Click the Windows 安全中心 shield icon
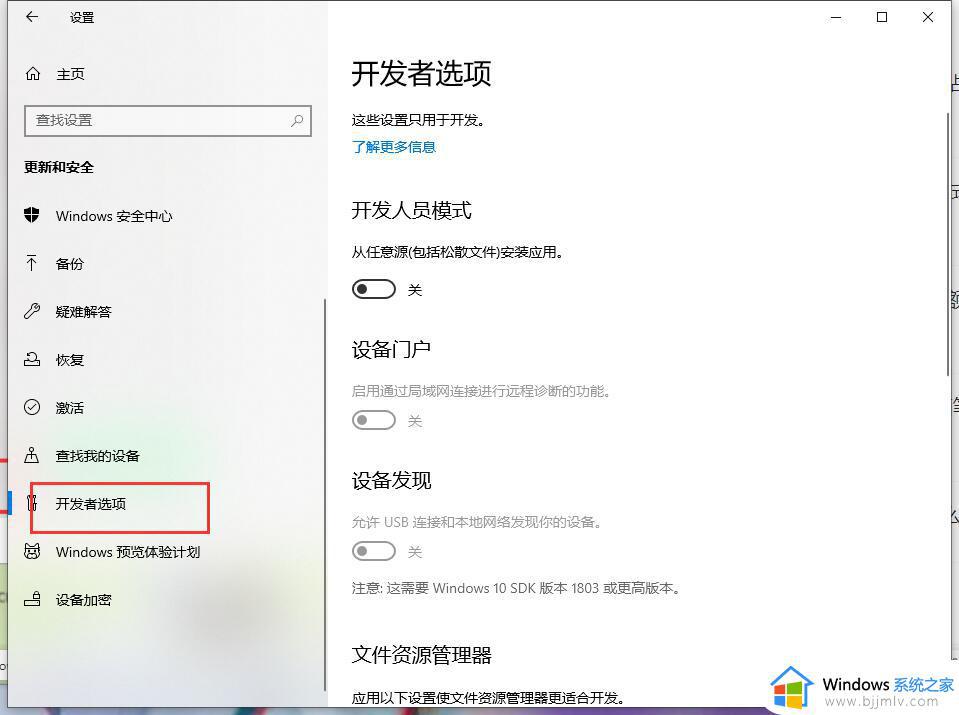 coord(32,215)
